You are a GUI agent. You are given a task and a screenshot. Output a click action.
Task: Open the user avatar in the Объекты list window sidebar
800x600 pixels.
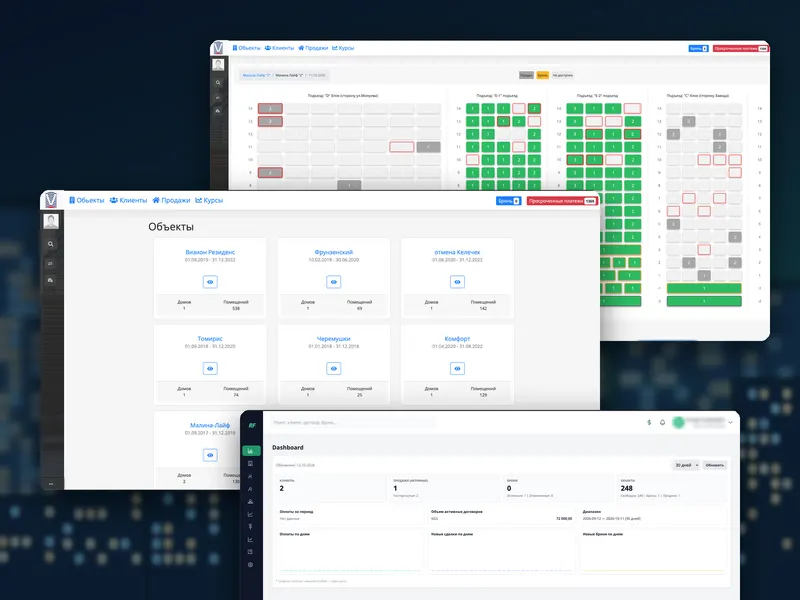click(51, 221)
